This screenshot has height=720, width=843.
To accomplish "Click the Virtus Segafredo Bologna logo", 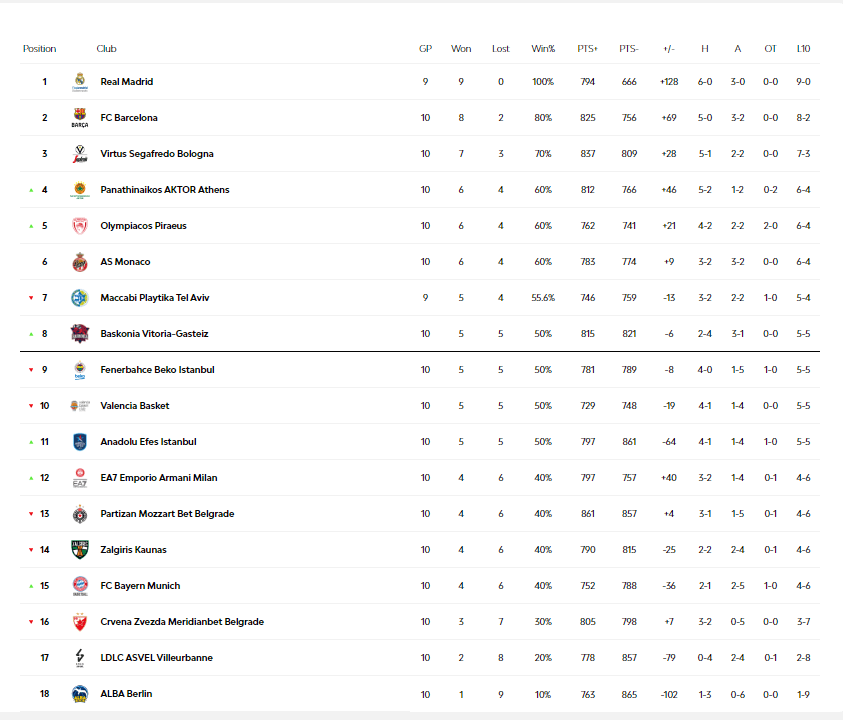I will pos(80,154).
